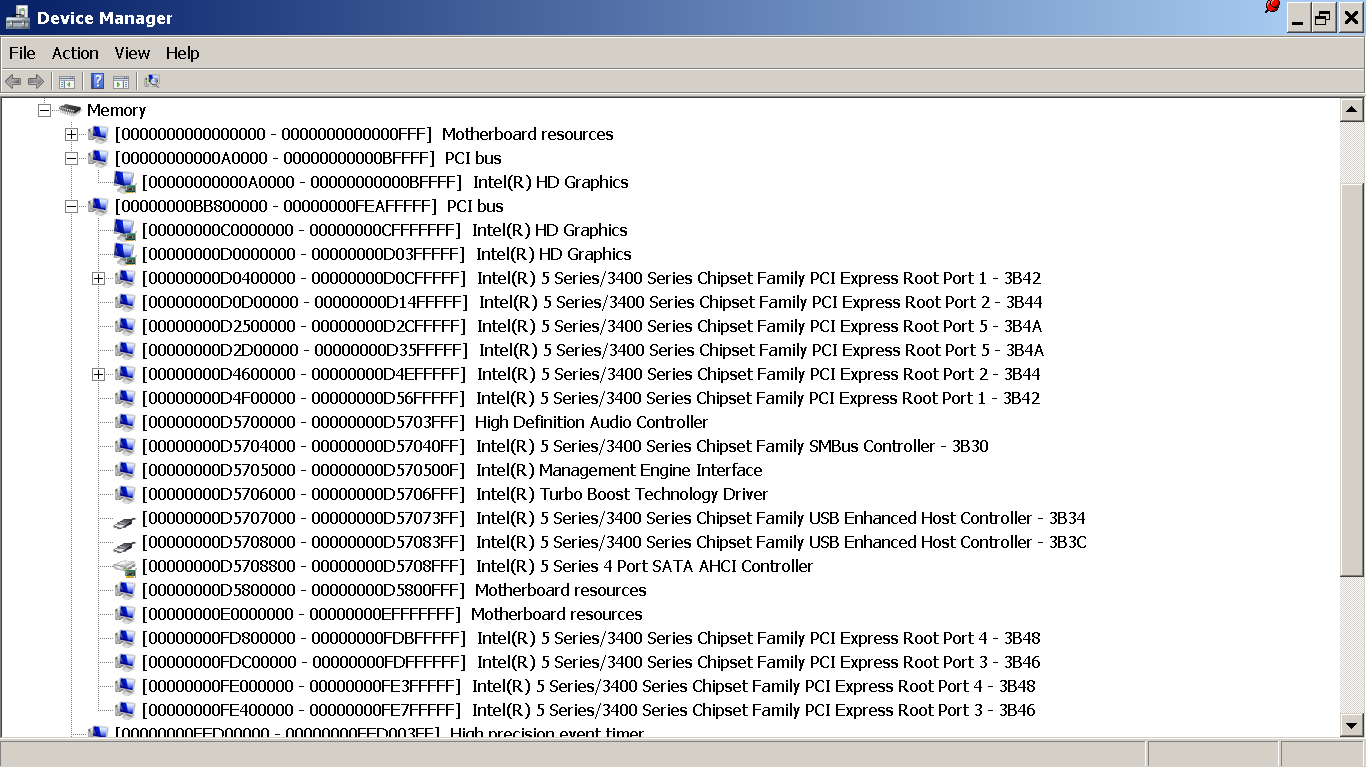The height and width of the screenshot is (768, 1366).
Task: Toggle the Show/Hide Console Tree toolbar icon
Action: pyautogui.click(x=67, y=81)
